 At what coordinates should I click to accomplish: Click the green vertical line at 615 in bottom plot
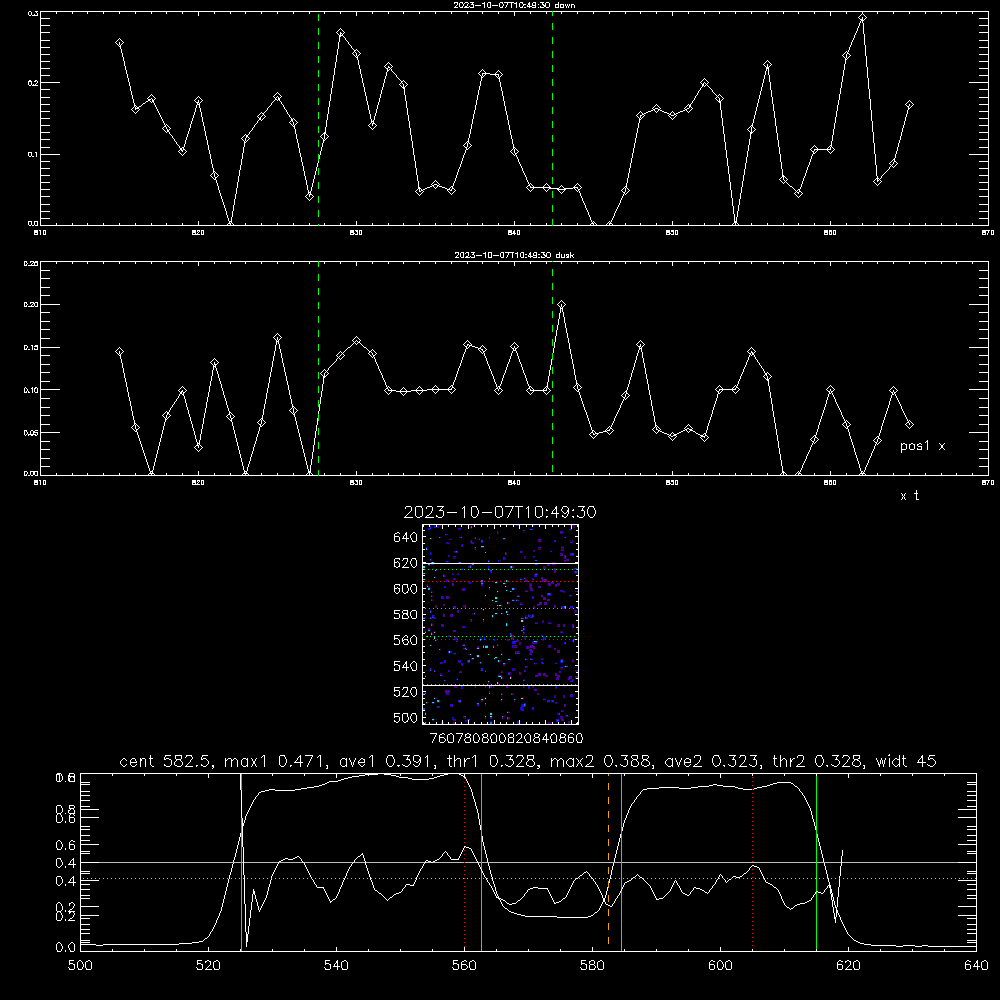click(x=816, y=862)
